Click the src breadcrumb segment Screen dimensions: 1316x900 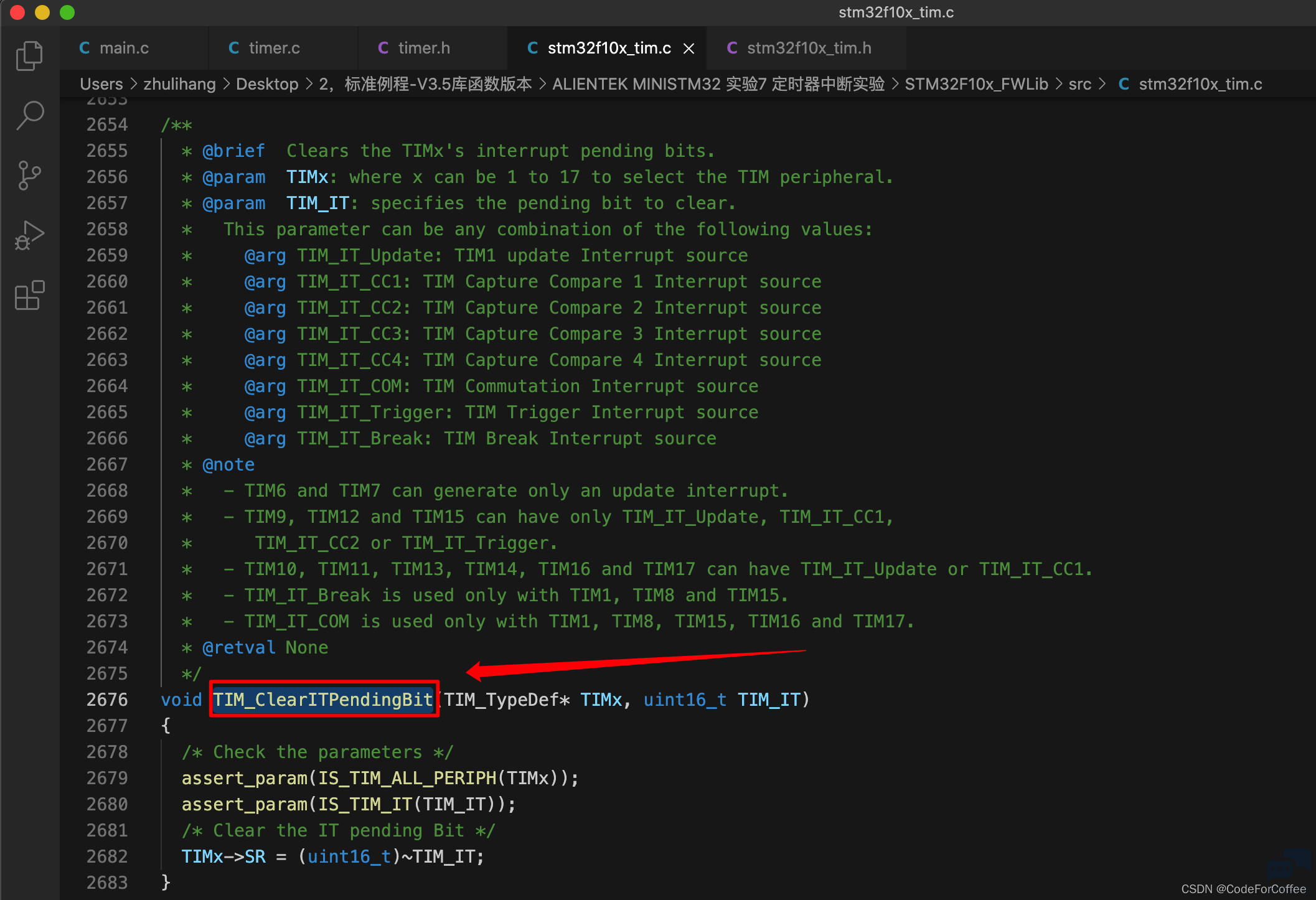pyautogui.click(x=1080, y=84)
